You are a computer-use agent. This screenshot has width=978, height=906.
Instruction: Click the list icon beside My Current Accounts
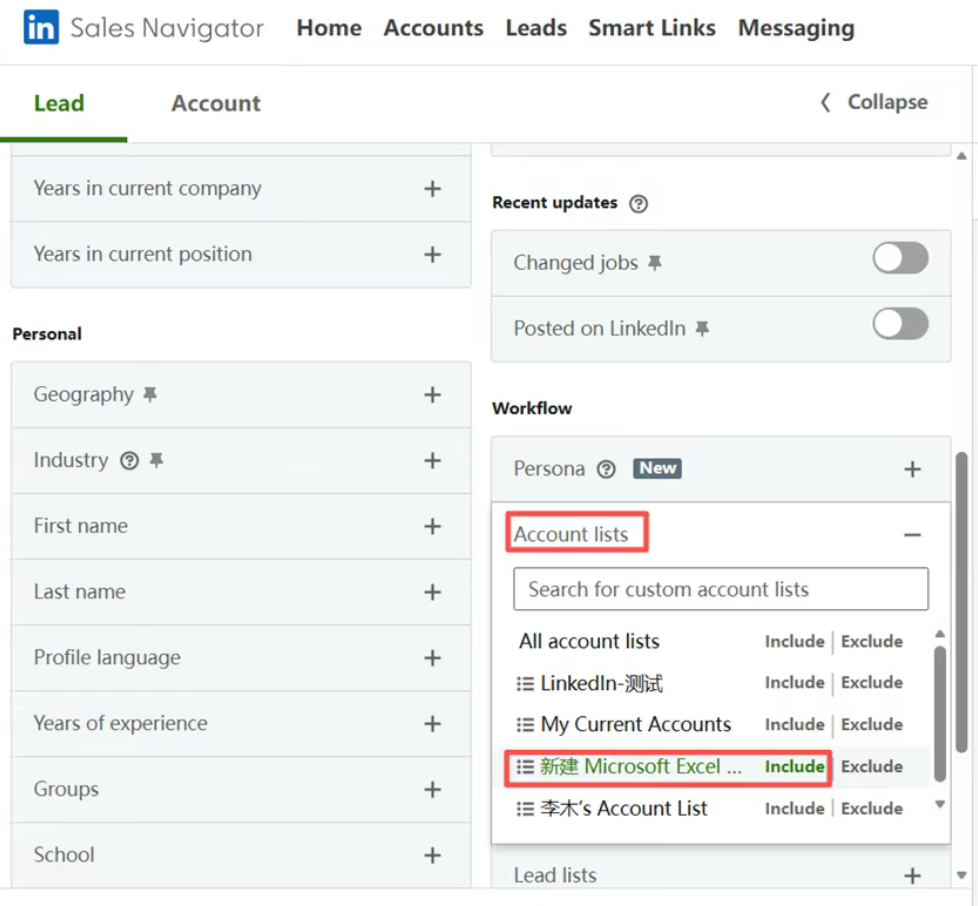pos(525,725)
